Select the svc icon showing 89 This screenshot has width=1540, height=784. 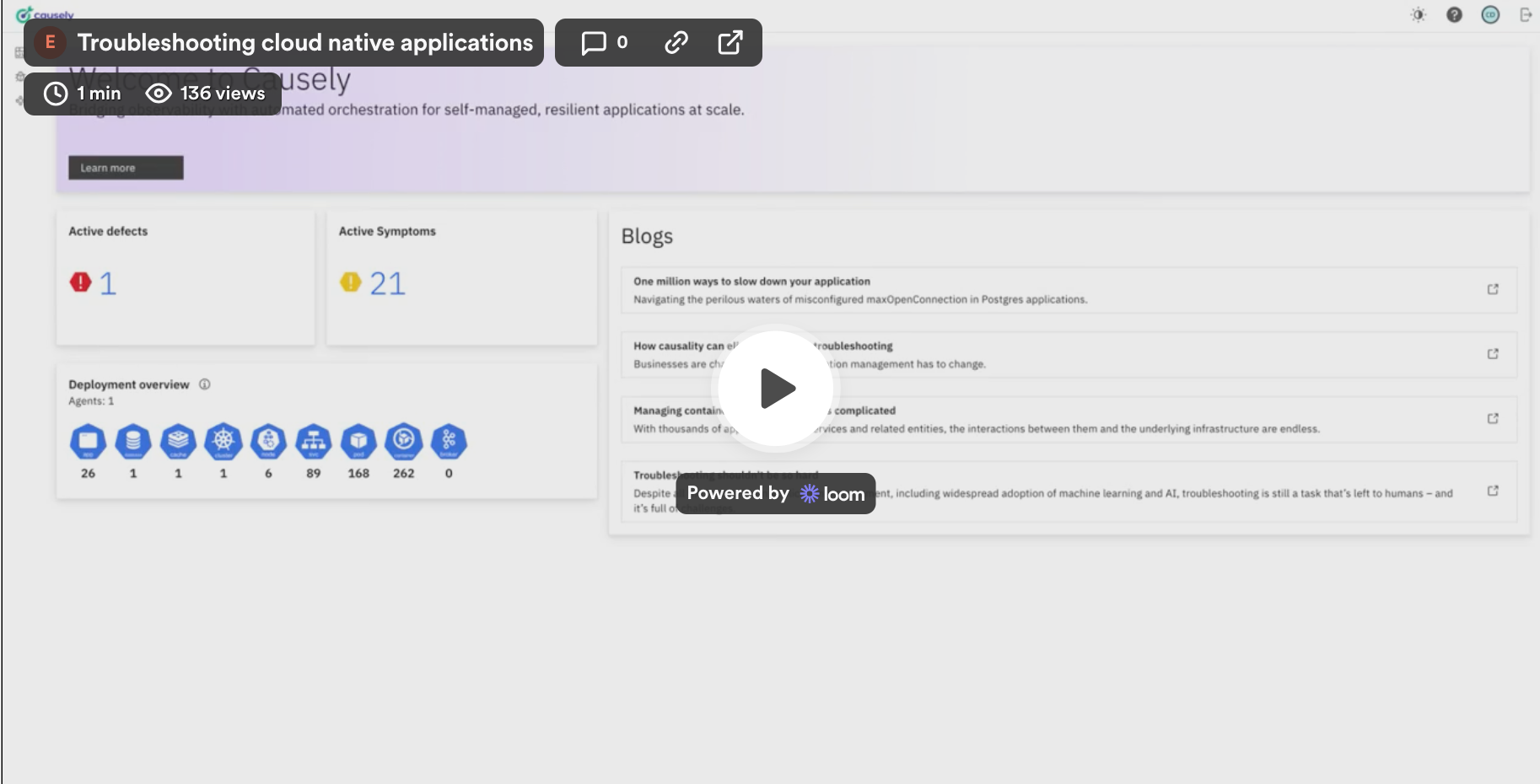[313, 443]
